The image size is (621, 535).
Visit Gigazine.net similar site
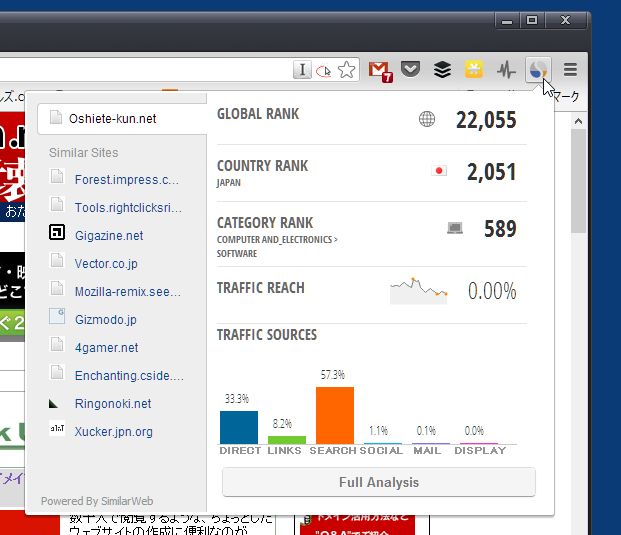coord(109,236)
